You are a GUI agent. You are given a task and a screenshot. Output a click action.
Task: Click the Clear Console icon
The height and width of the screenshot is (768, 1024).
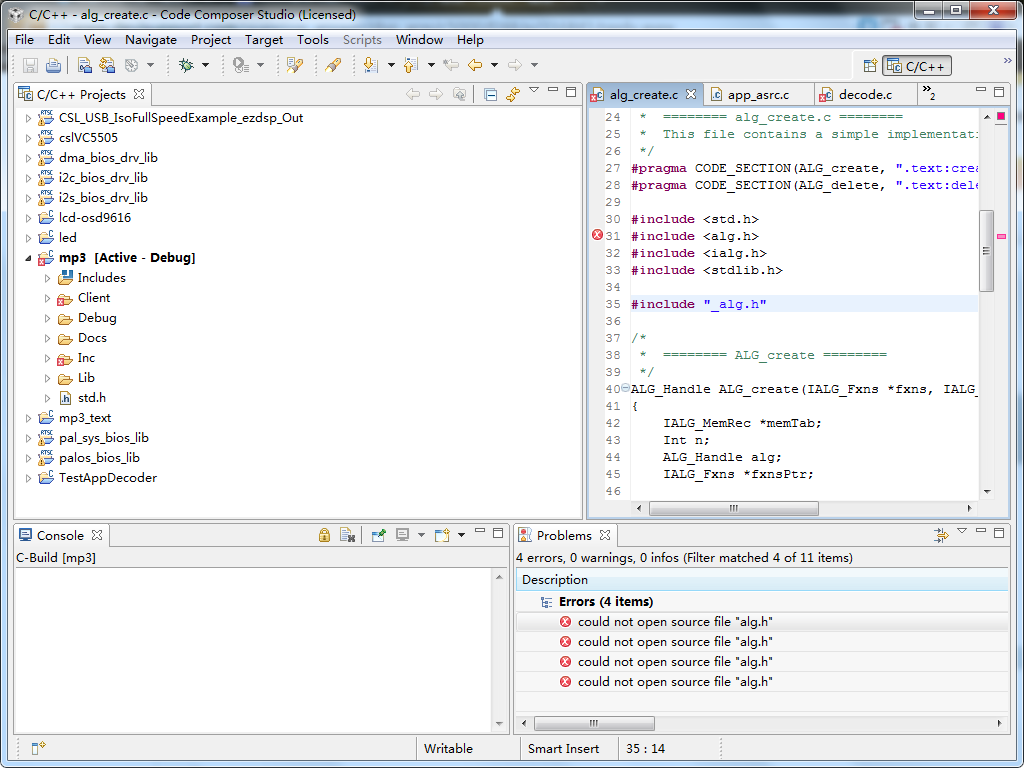tap(347, 535)
